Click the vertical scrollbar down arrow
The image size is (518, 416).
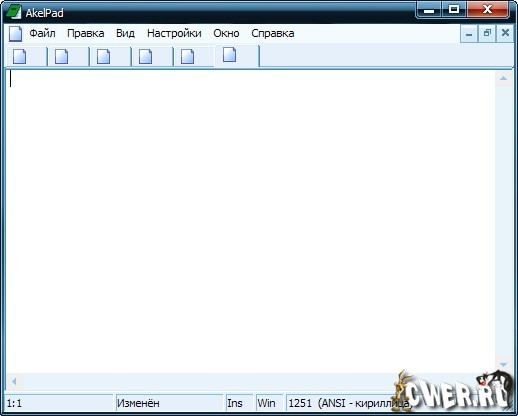[503, 365]
